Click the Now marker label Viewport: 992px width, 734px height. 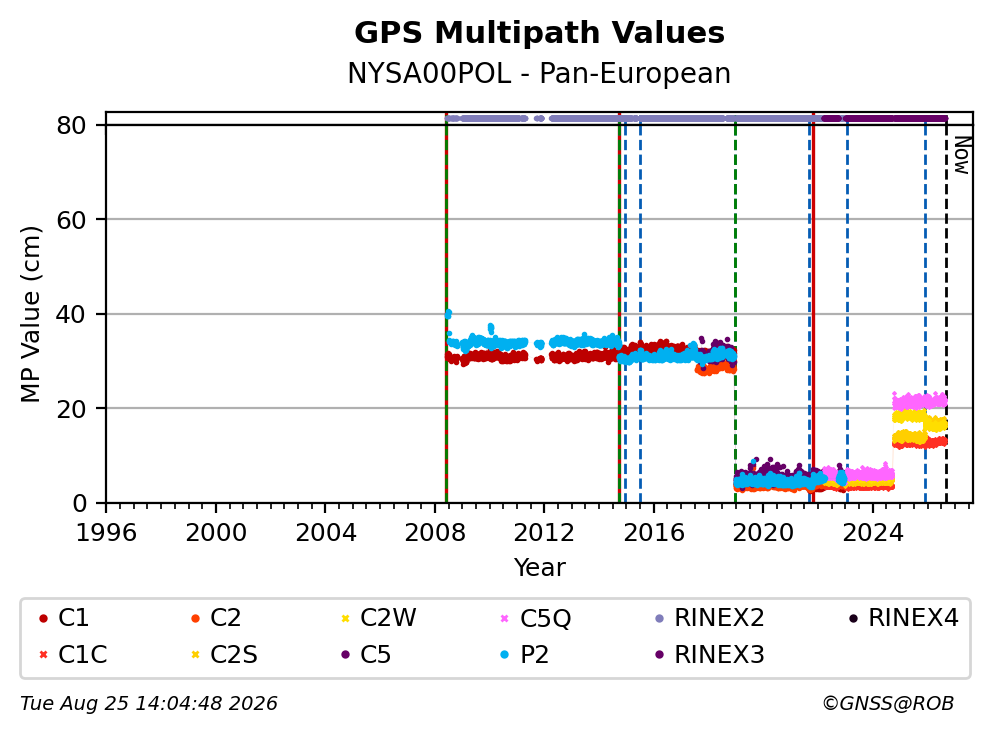point(962,155)
